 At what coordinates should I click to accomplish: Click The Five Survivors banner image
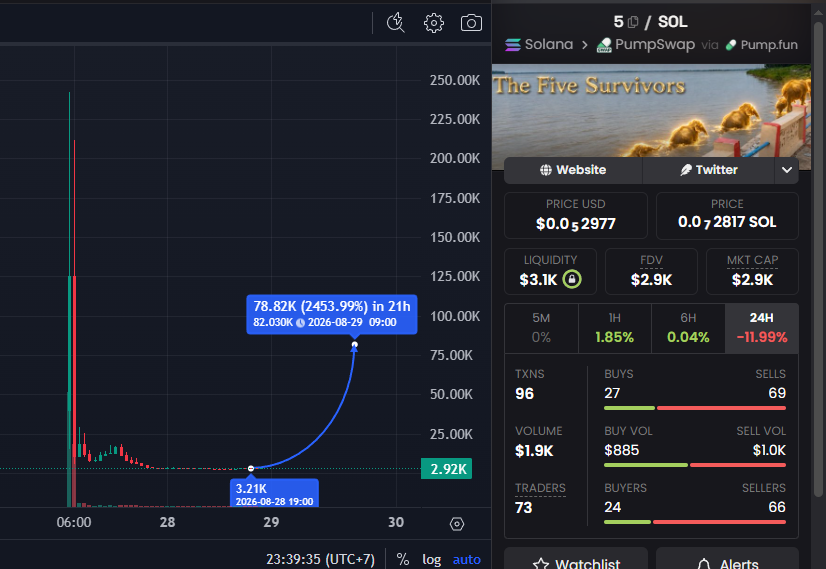click(x=651, y=111)
